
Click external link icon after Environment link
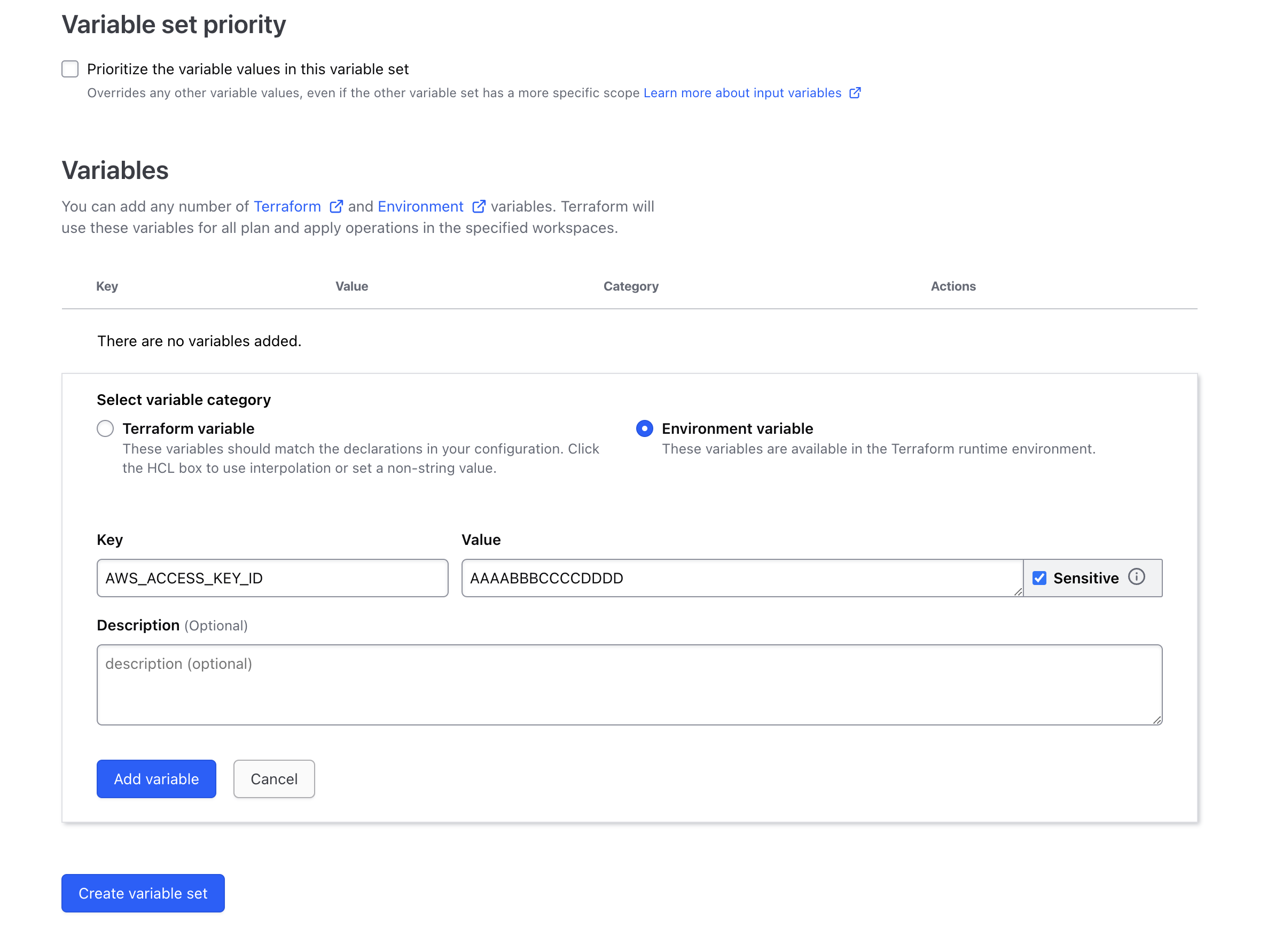pos(479,206)
